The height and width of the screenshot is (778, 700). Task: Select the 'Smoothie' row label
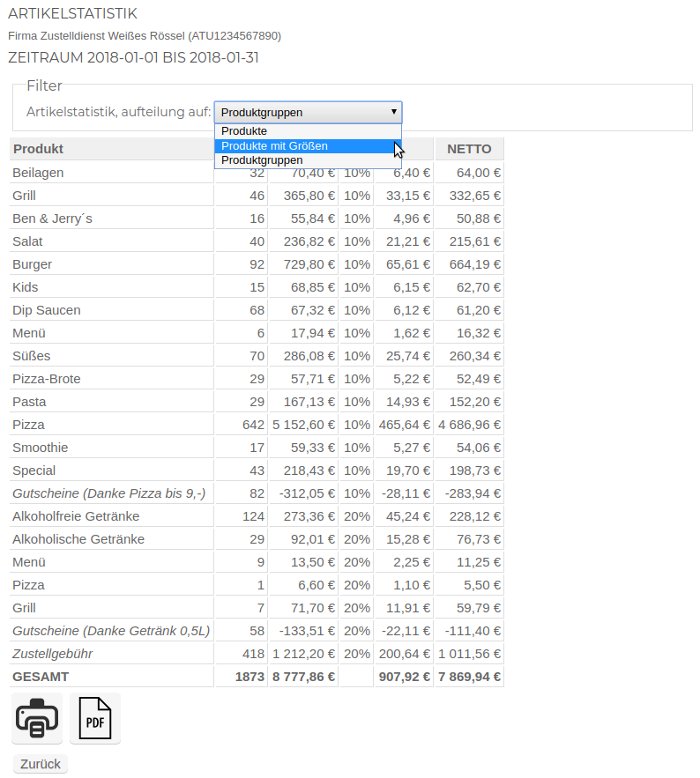40,448
